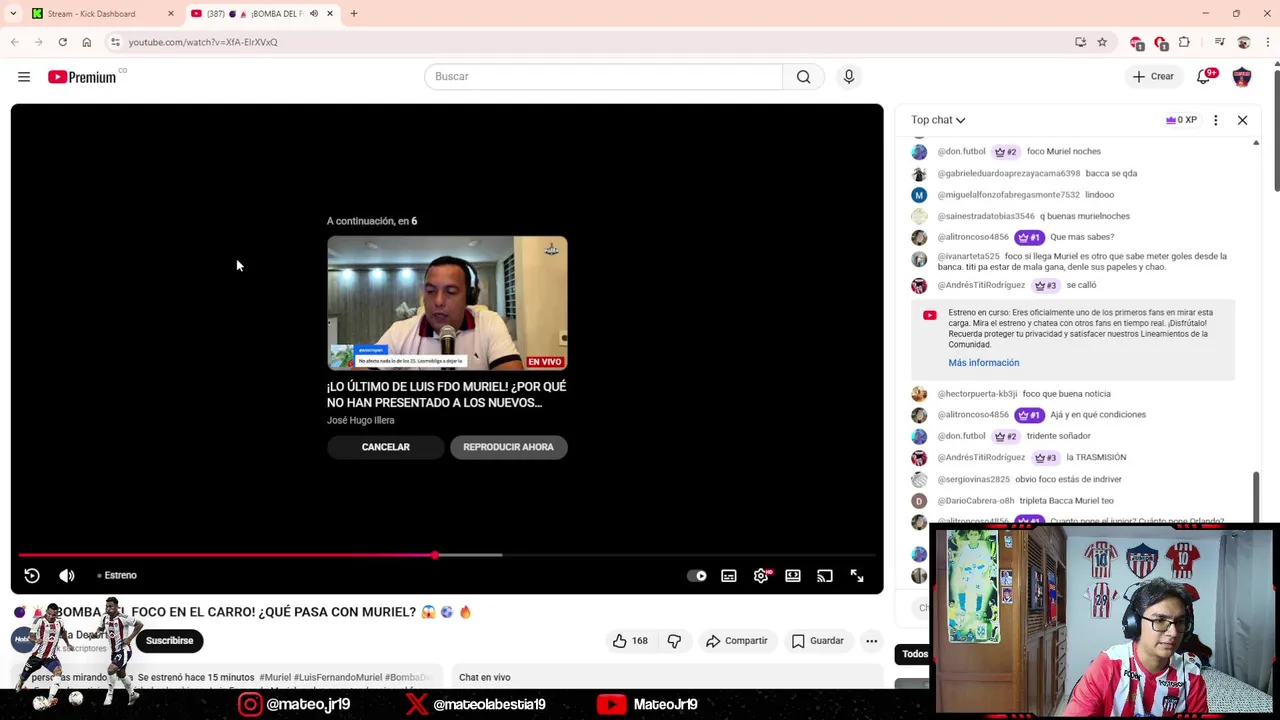Expand the Top chat dropdown
Screen dimensions: 1280x720
[x=938, y=120]
